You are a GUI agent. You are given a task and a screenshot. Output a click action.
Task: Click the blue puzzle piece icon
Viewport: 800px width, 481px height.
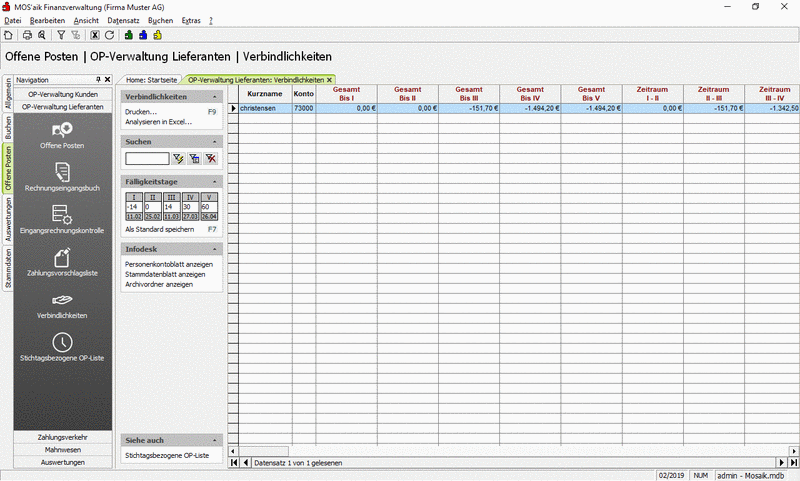click(143, 35)
